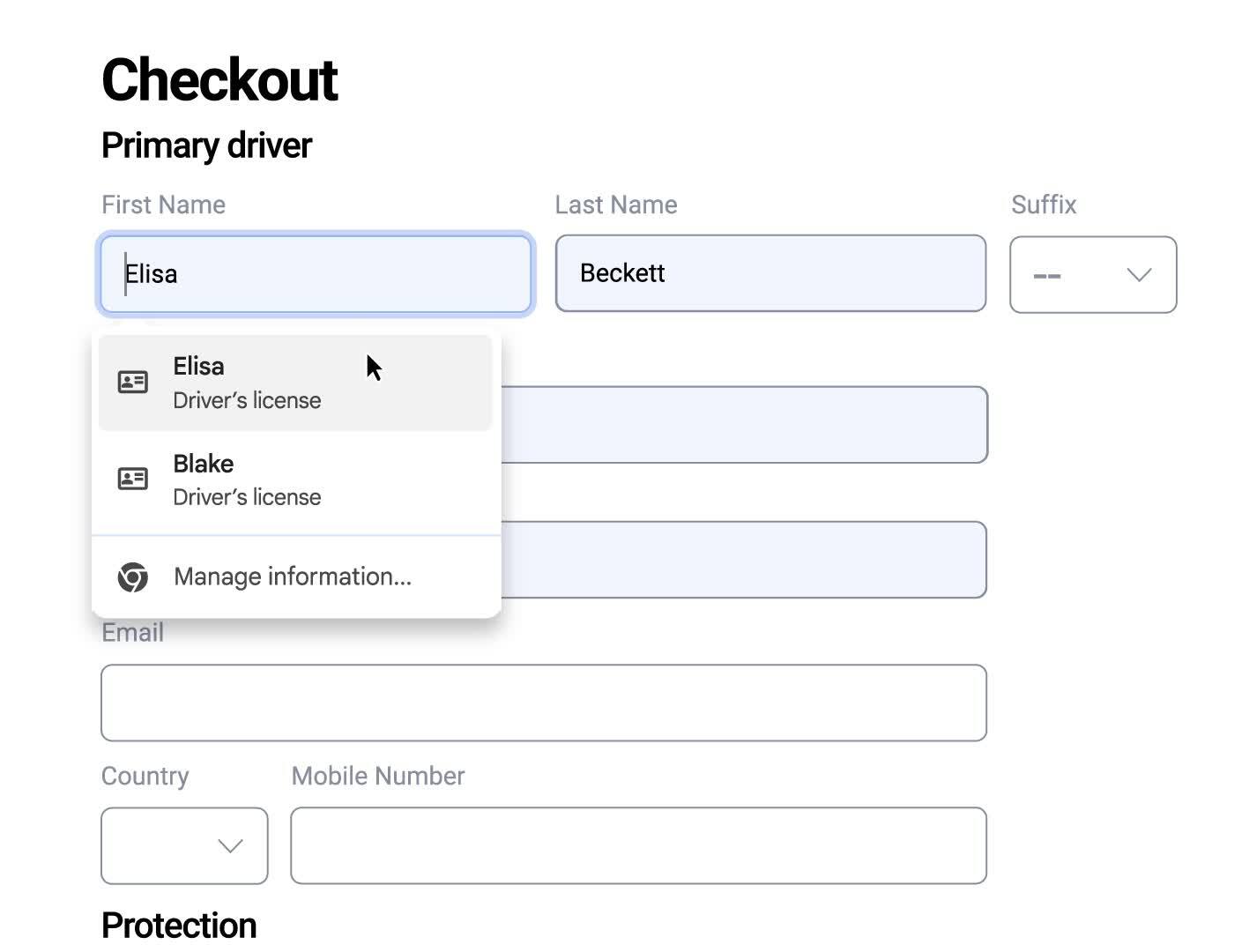Open the Suffix dropdown

tap(1093, 275)
